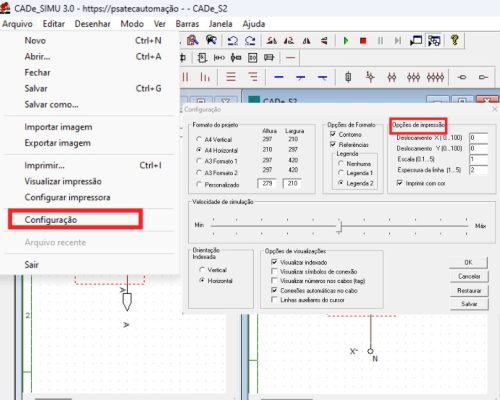Click the pause simulation icon
Viewport: 500px width, 400px height.
click(380, 41)
